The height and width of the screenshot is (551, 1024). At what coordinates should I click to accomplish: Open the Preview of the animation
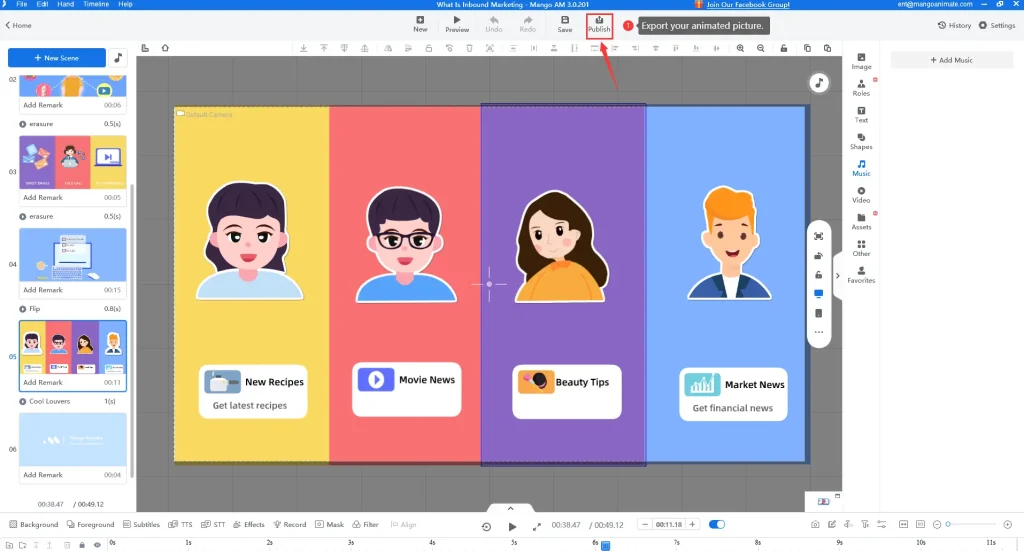(457, 24)
